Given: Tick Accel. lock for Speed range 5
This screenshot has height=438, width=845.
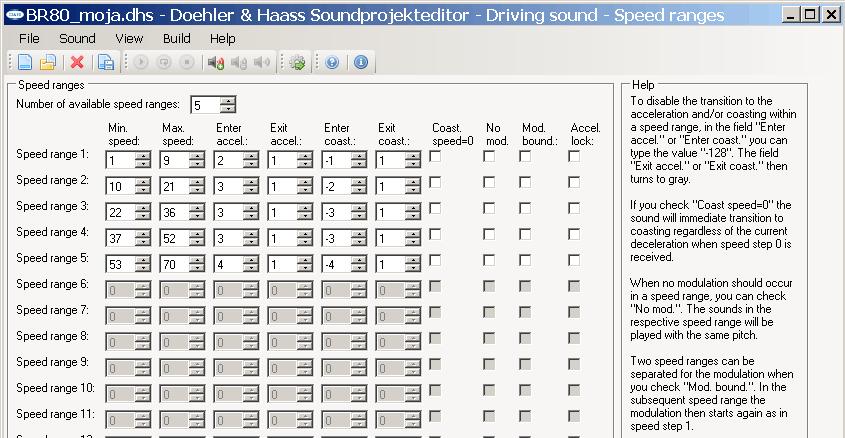Looking at the screenshot, I should coord(574,260).
